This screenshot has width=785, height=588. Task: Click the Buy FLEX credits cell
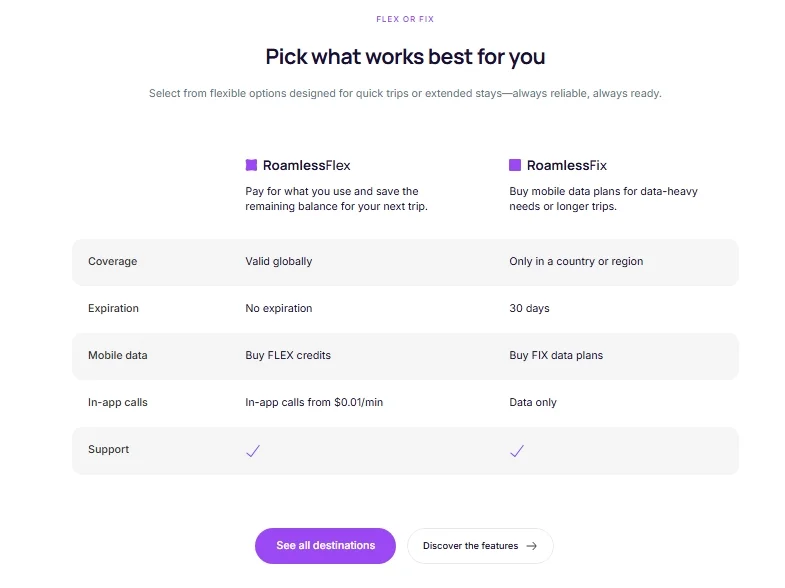(288, 355)
